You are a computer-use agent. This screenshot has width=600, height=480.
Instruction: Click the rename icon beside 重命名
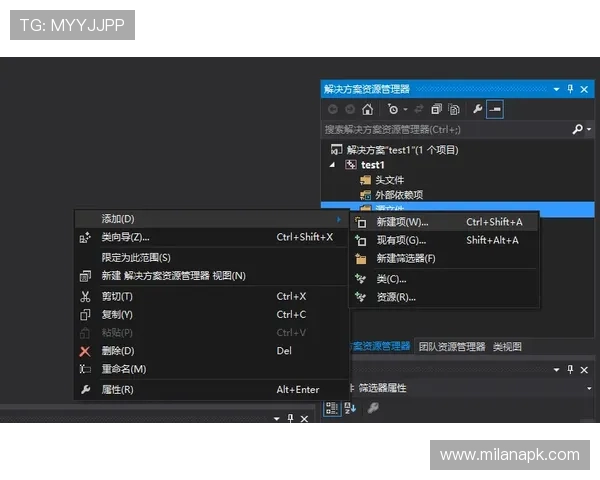85,369
